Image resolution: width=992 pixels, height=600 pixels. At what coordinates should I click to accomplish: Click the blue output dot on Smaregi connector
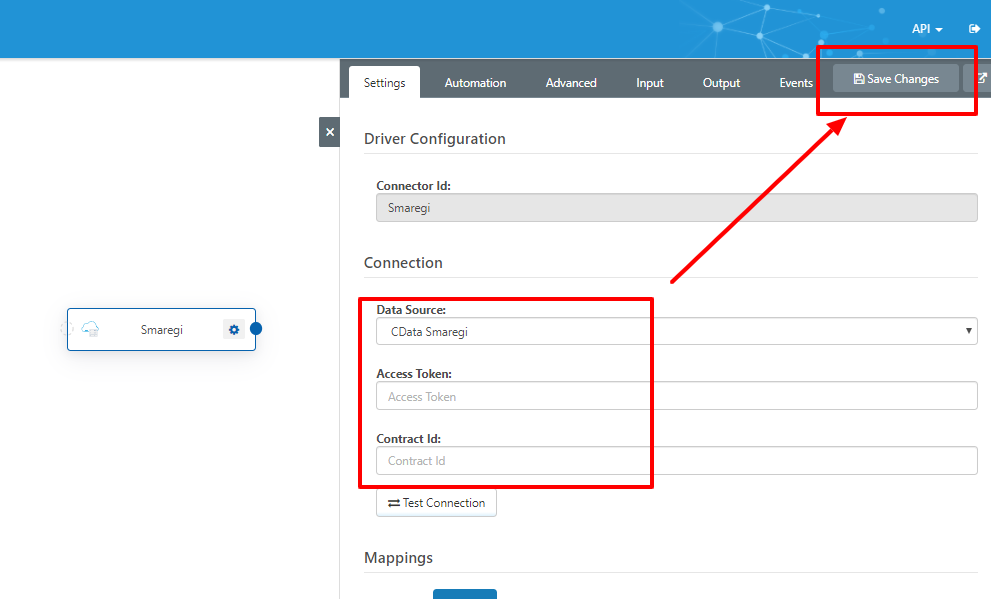coord(256,328)
